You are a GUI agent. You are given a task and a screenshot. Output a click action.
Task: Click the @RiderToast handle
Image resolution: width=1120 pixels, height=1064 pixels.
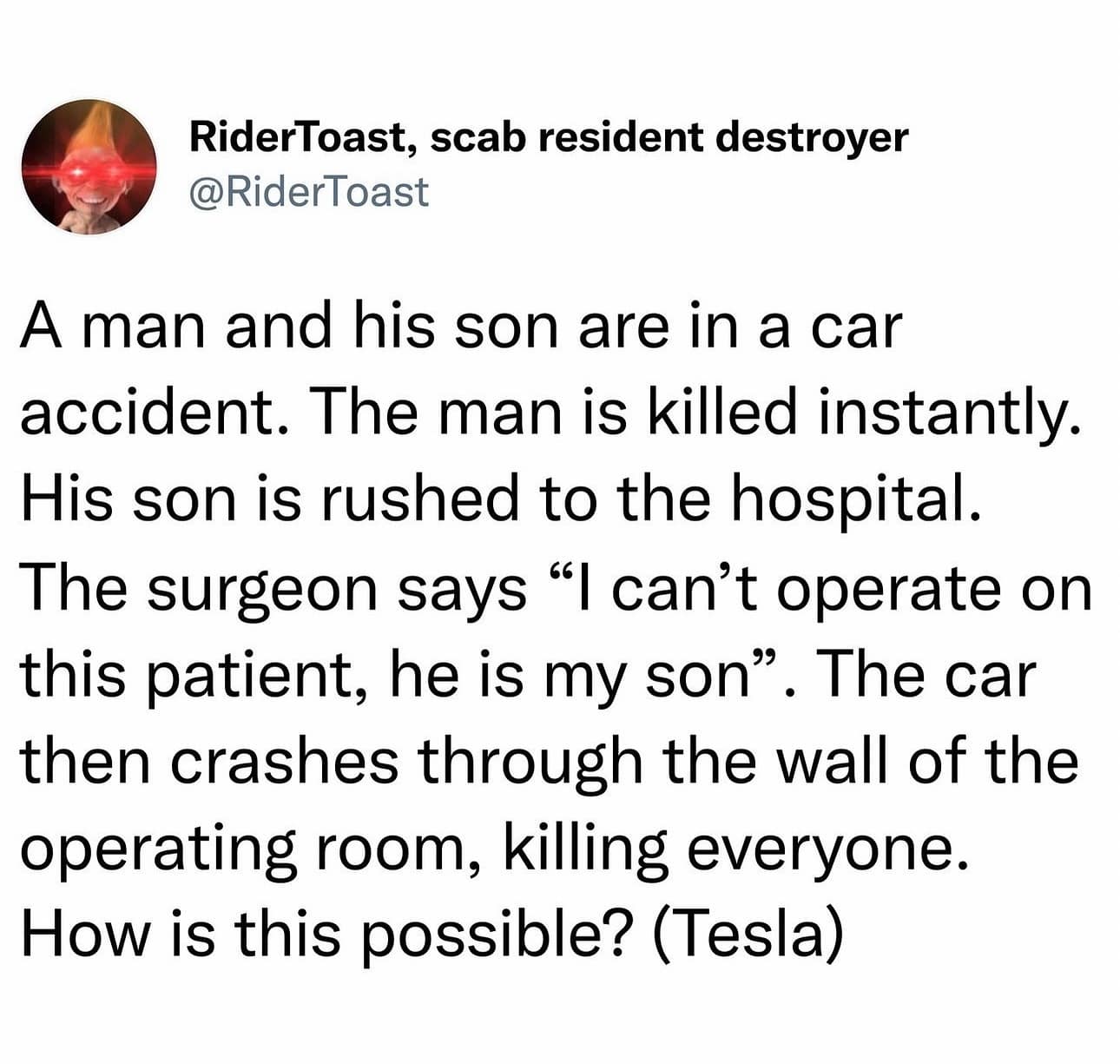coord(308,192)
